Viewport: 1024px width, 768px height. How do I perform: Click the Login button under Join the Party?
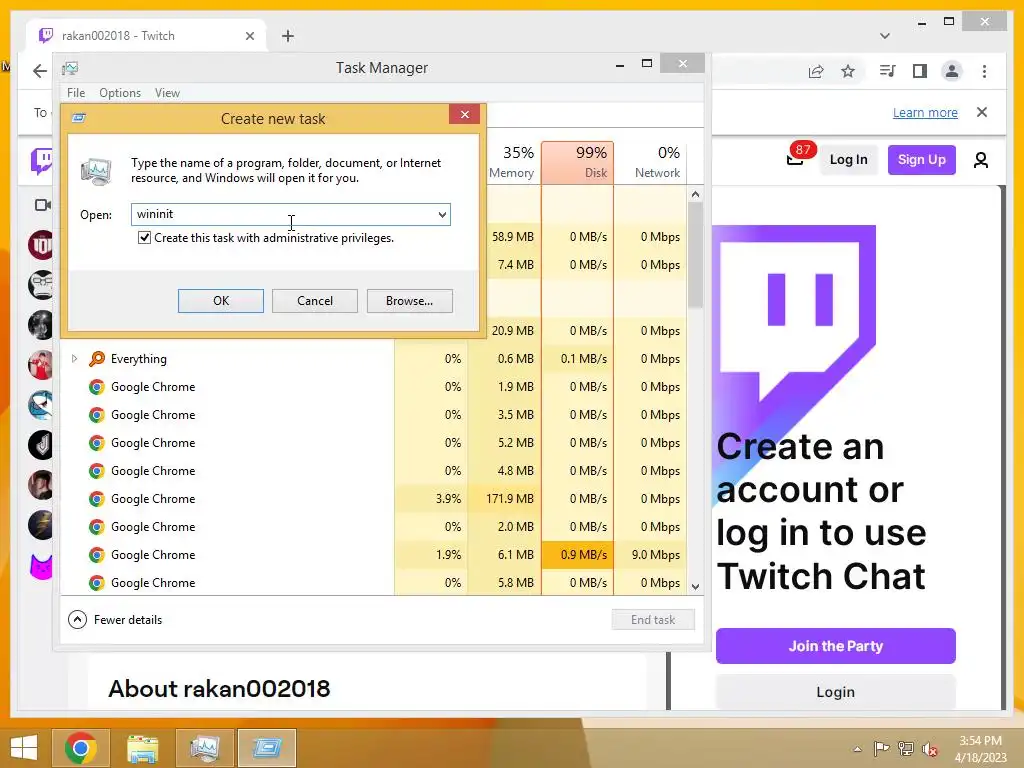click(835, 692)
